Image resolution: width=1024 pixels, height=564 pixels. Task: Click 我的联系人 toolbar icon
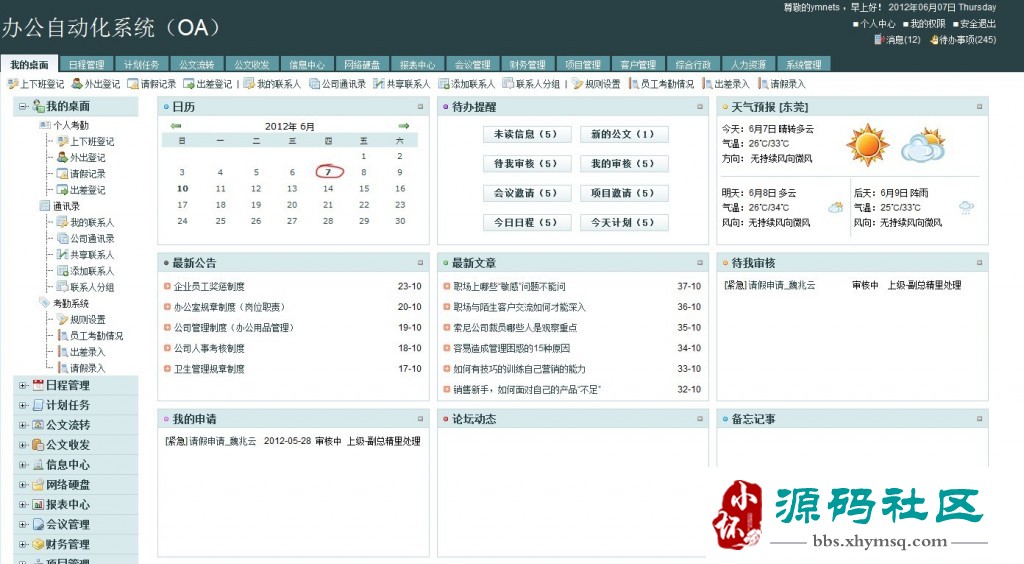tap(249, 84)
